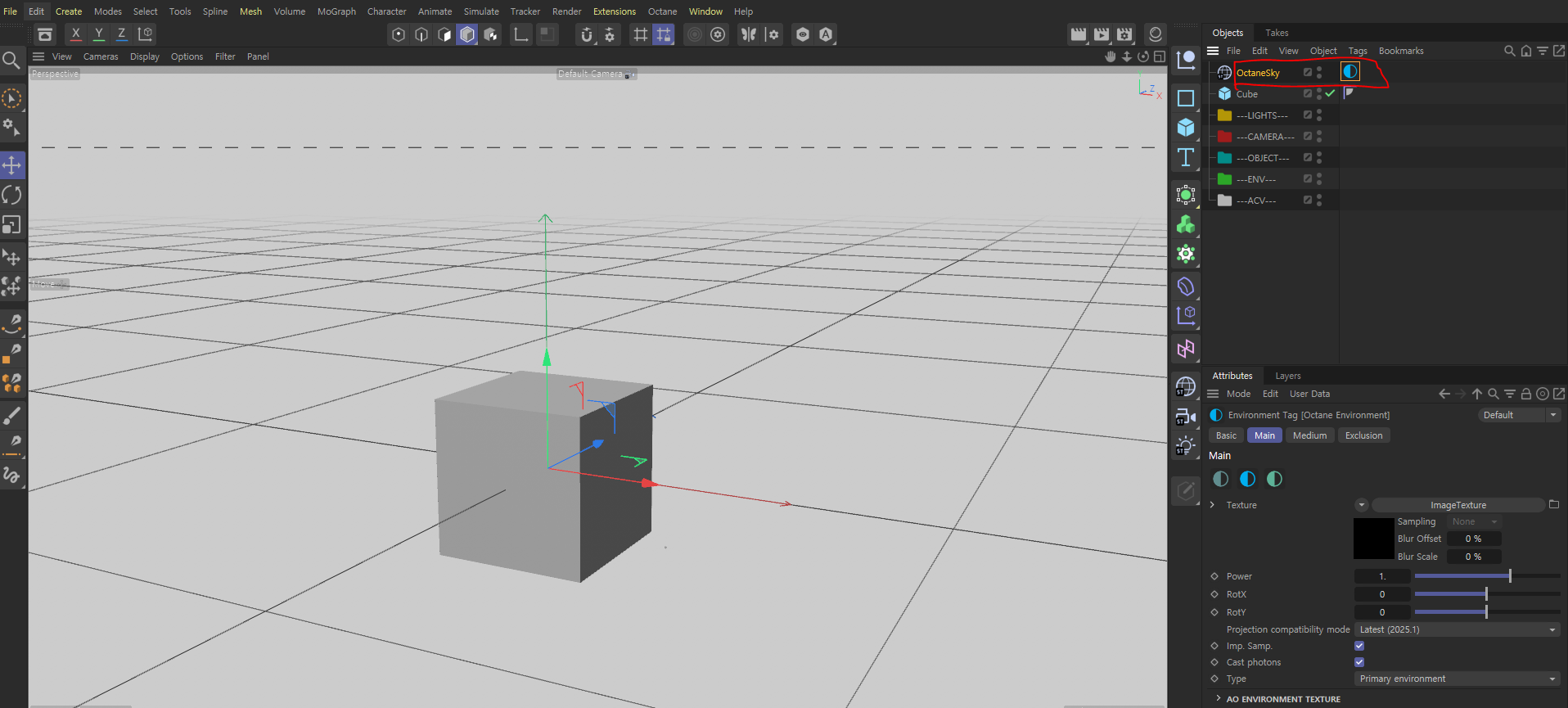Open the Spline primitive icon in side palette
The width and height of the screenshot is (1568, 708).
coord(1186,98)
